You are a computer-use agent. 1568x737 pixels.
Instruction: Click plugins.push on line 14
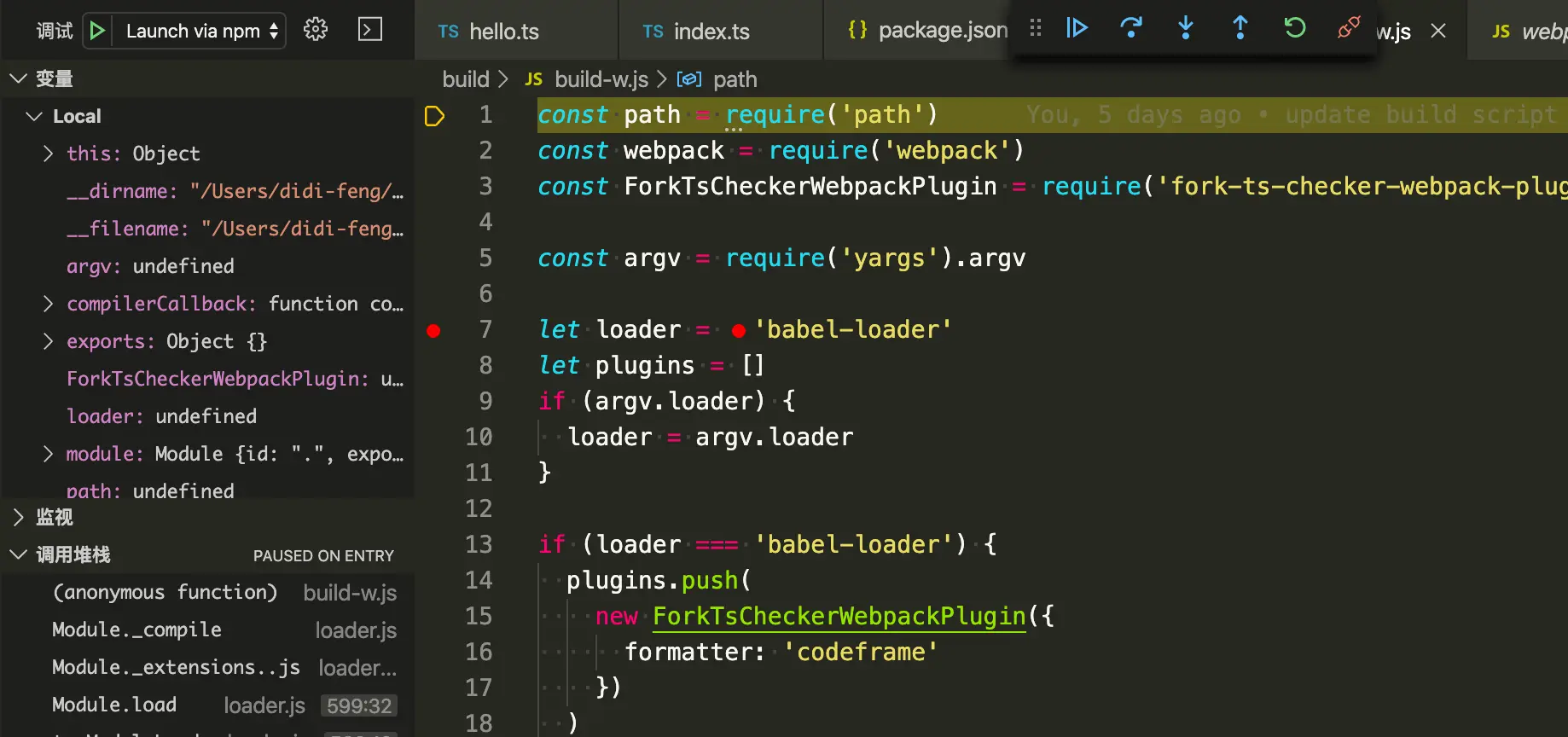click(653, 580)
